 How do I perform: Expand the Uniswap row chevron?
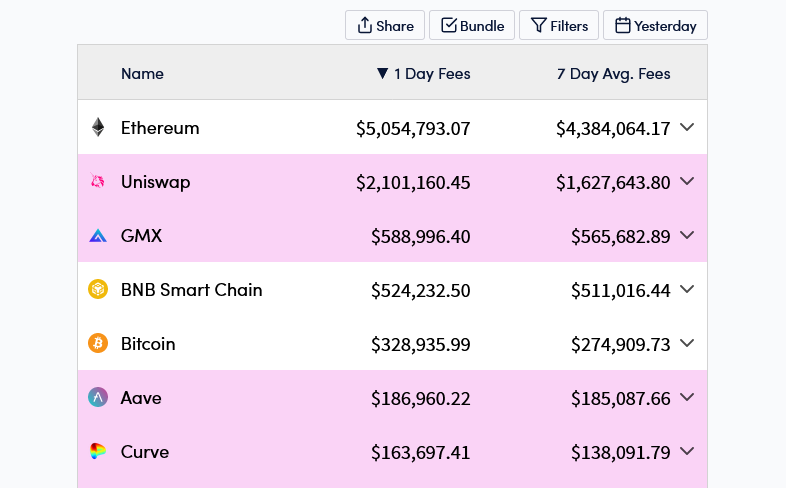[x=687, y=182]
